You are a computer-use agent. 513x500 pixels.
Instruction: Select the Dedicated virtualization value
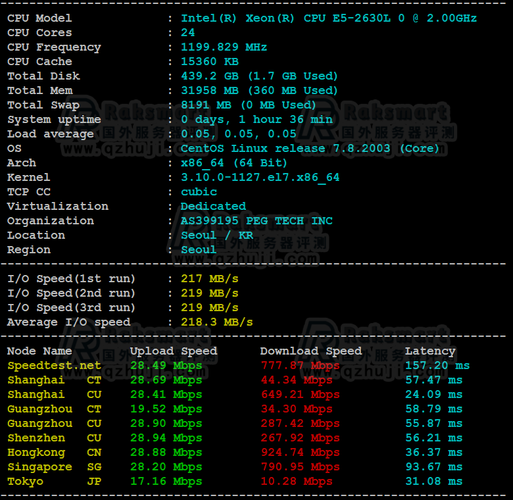(x=213, y=206)
